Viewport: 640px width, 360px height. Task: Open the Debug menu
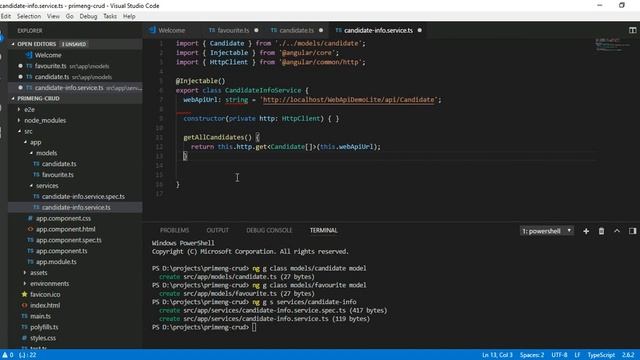click(88, 16)
